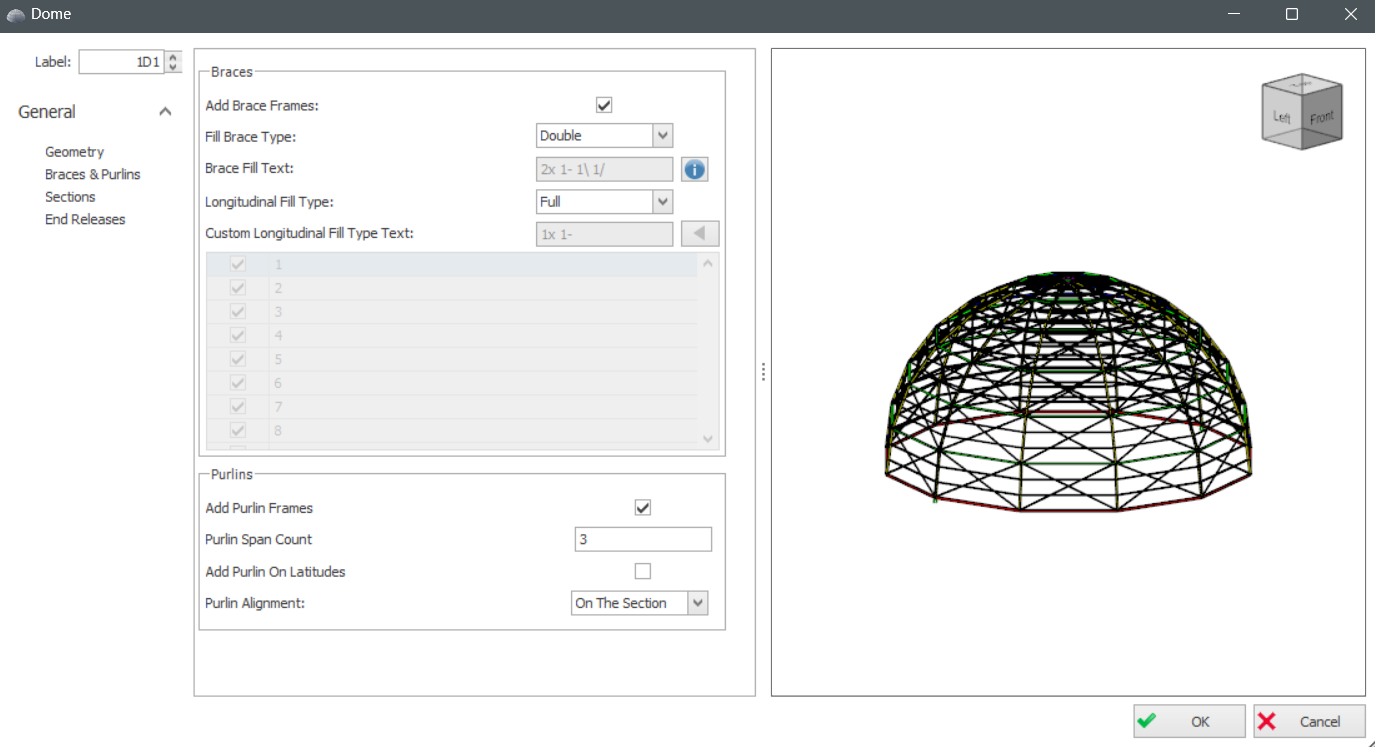1375x747 pixels.
Task: Enable Add Purlin On Latitudes
Action: coord(643,572)
